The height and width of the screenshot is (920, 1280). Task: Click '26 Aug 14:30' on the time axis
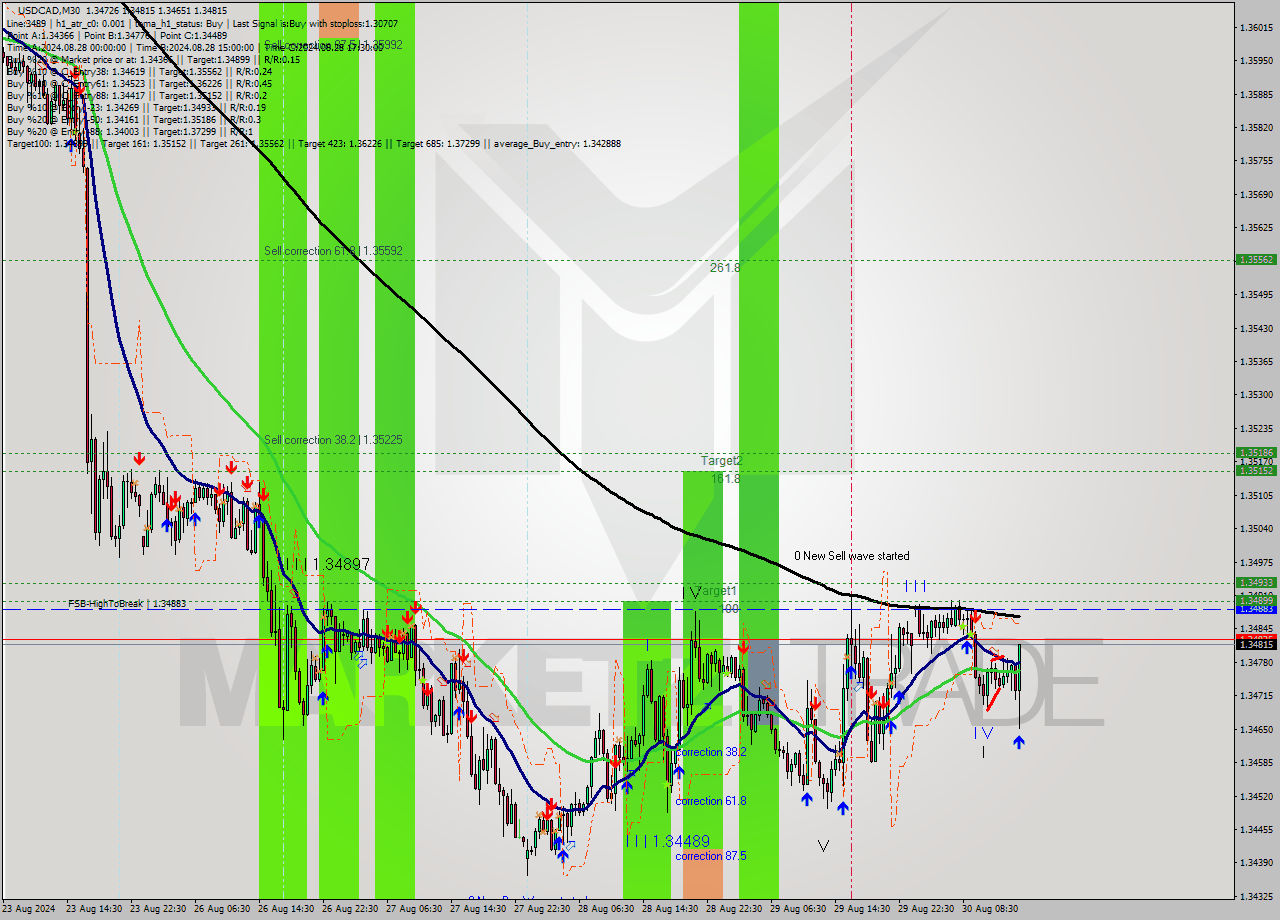click(x=288, y=909)
